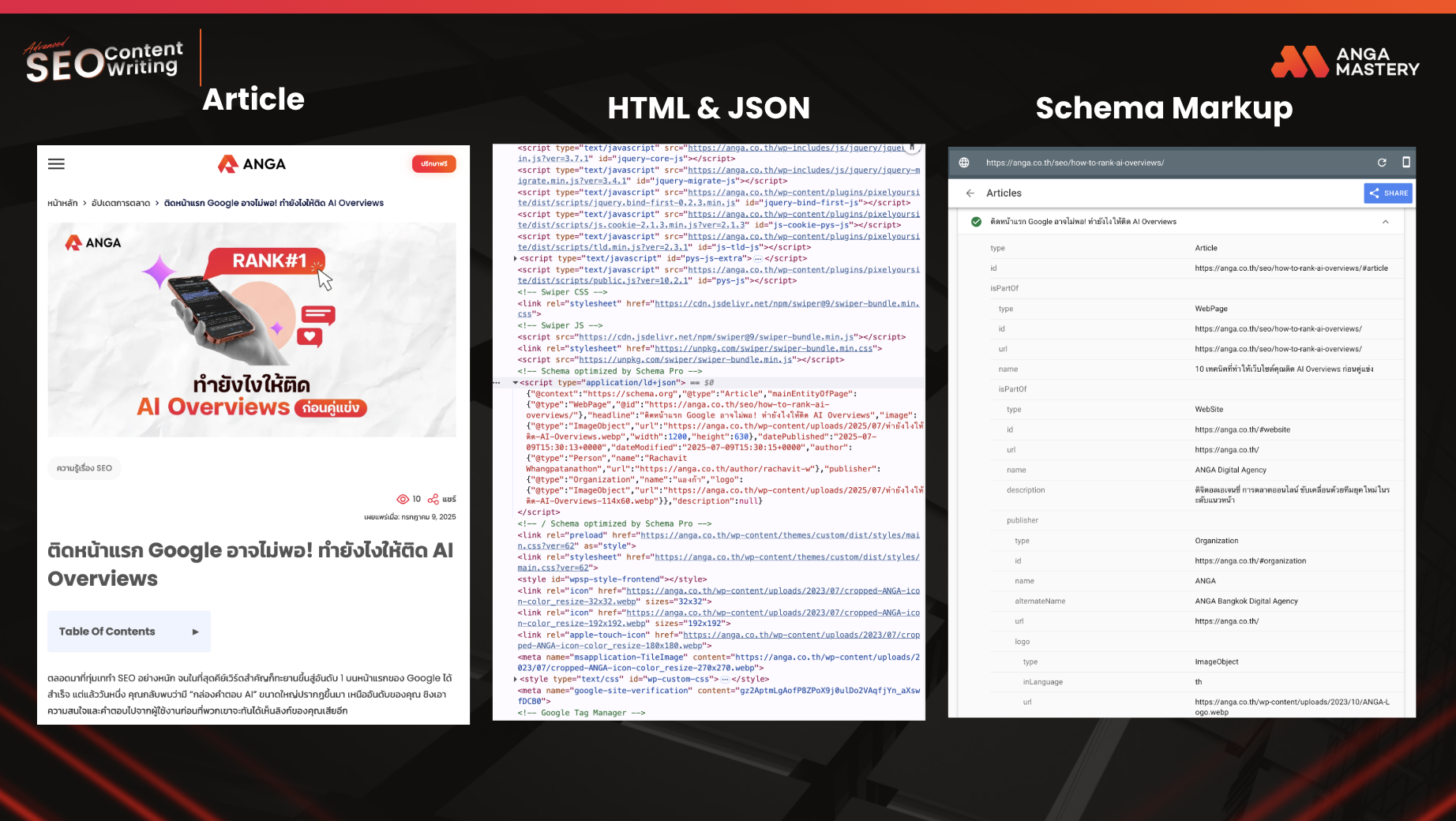Click the Google Tag Manager comment line

581,713
